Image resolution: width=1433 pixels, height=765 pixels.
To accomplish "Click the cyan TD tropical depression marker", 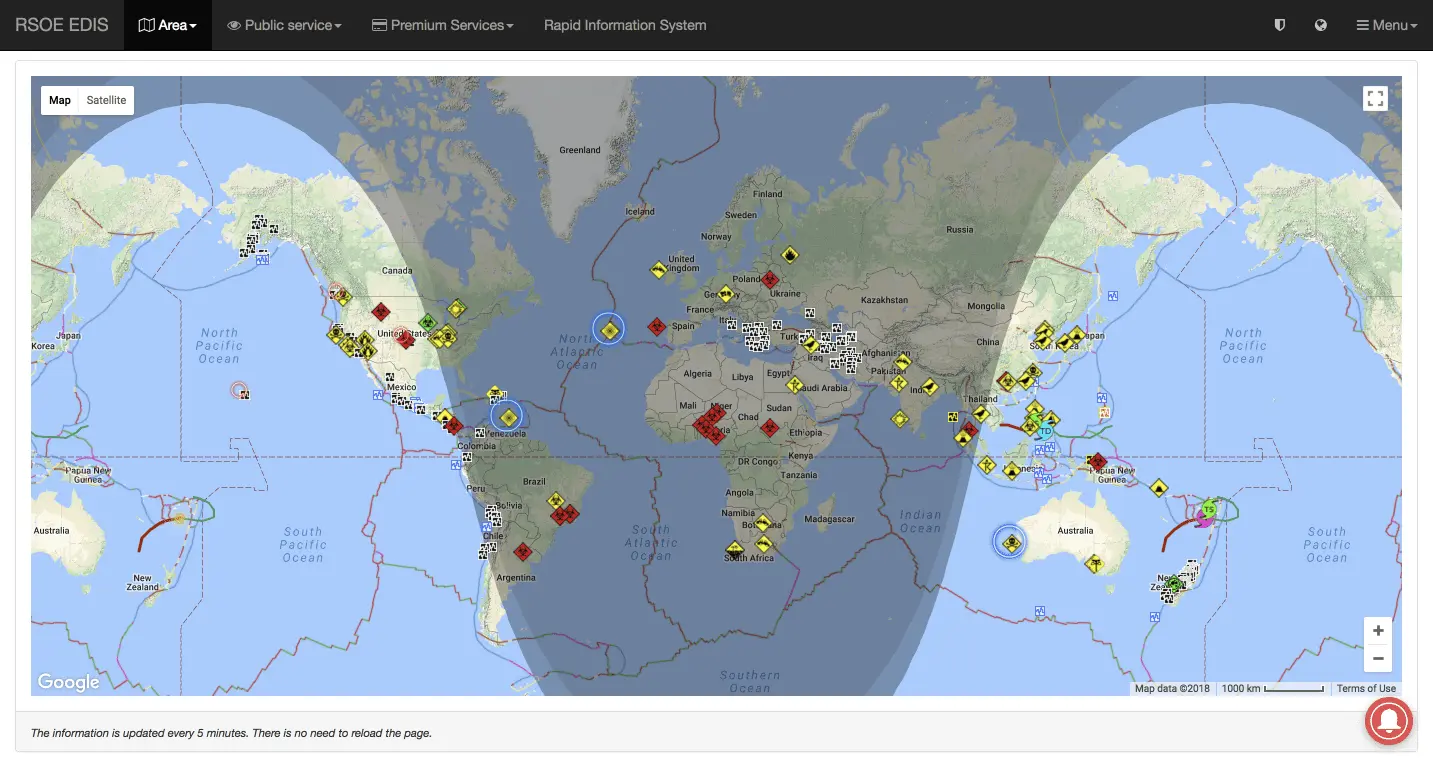I will [1045, 431].
